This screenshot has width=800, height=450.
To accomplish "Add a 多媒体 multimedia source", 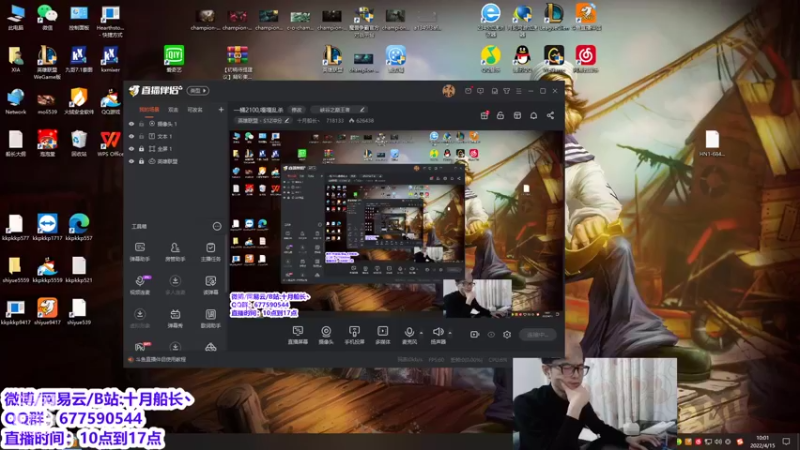I will [383, 335].
